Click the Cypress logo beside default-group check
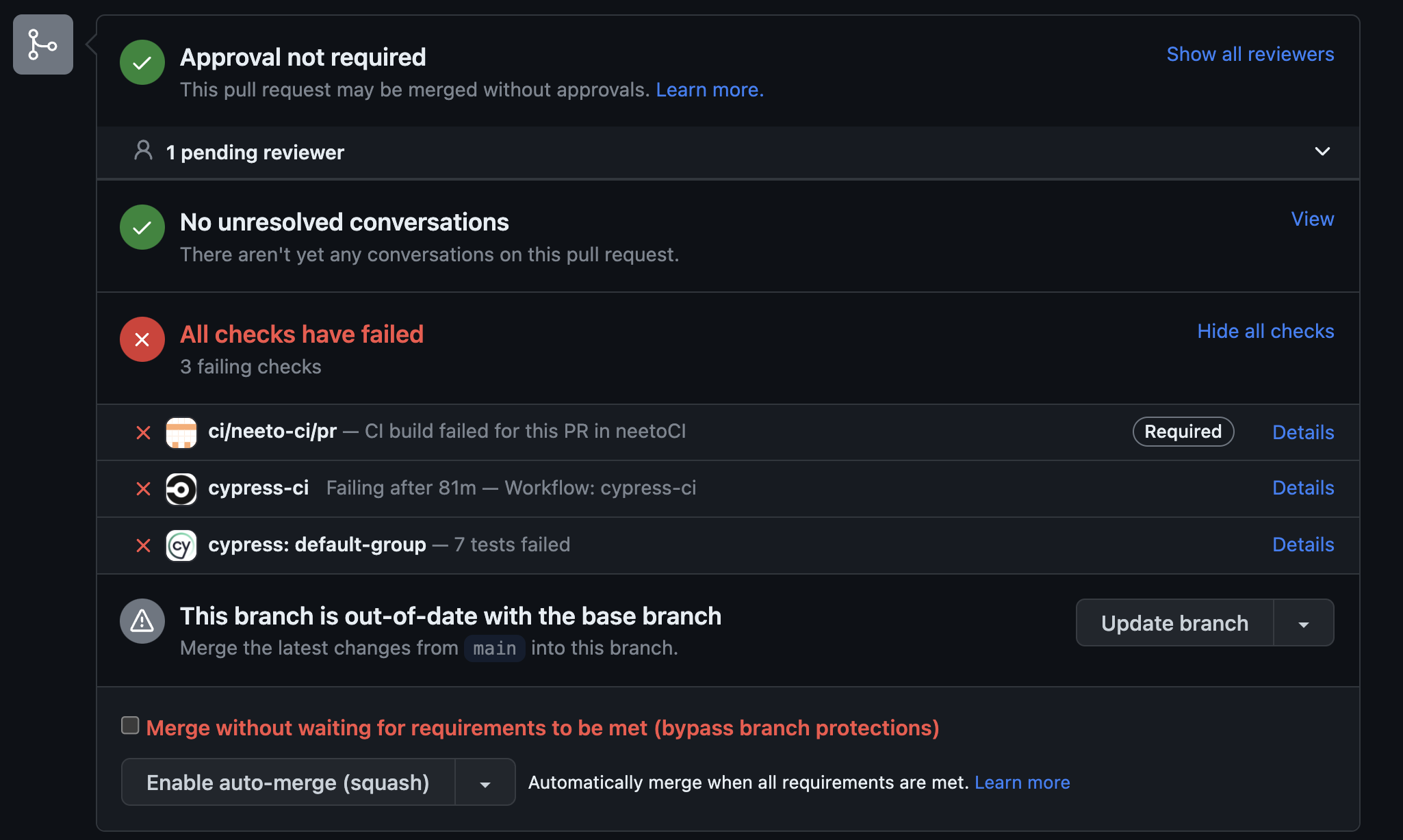 point(181,544)
